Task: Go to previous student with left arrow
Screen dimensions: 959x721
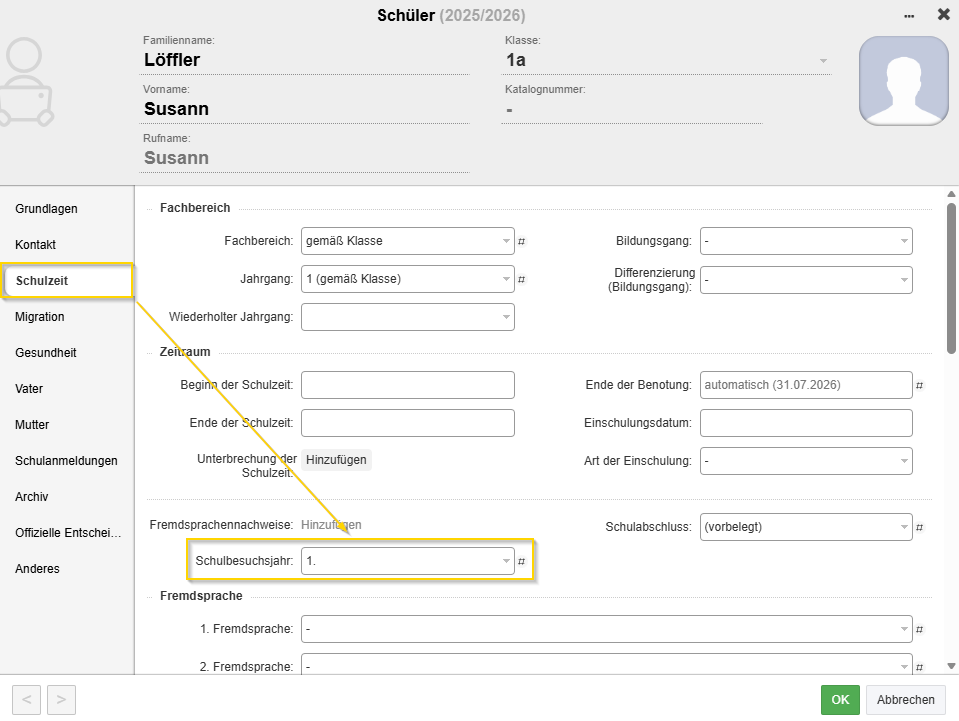Action: 27,700
